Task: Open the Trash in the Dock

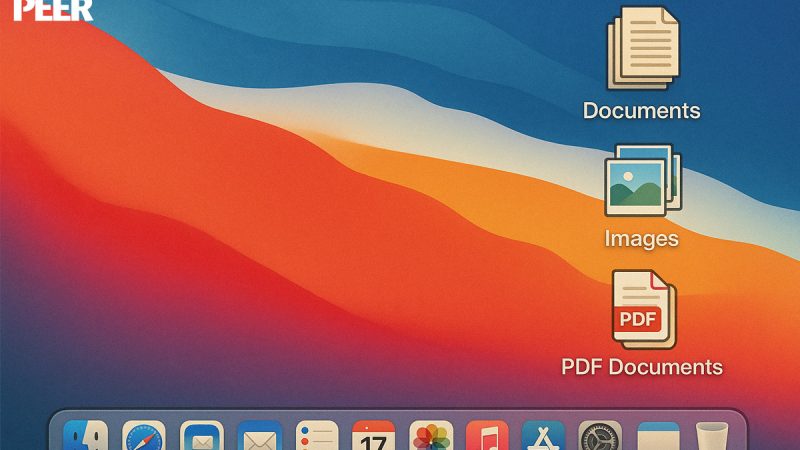Action: 712,436
